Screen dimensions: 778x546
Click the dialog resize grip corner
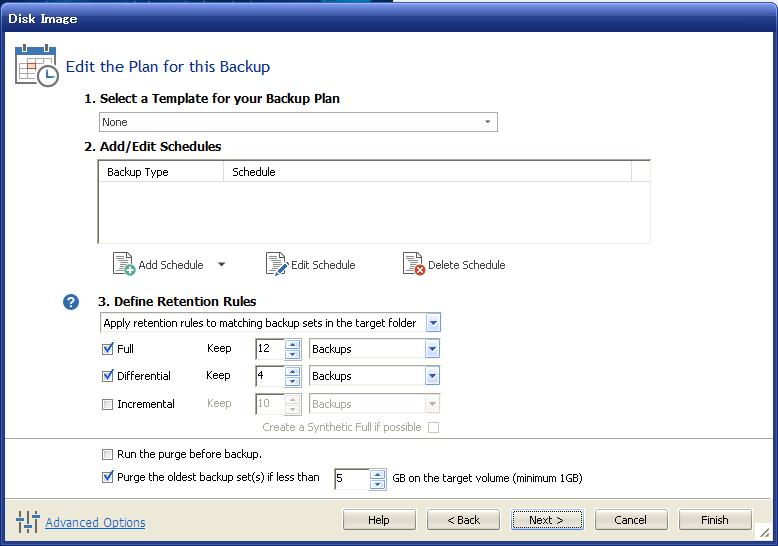point(765,533)
